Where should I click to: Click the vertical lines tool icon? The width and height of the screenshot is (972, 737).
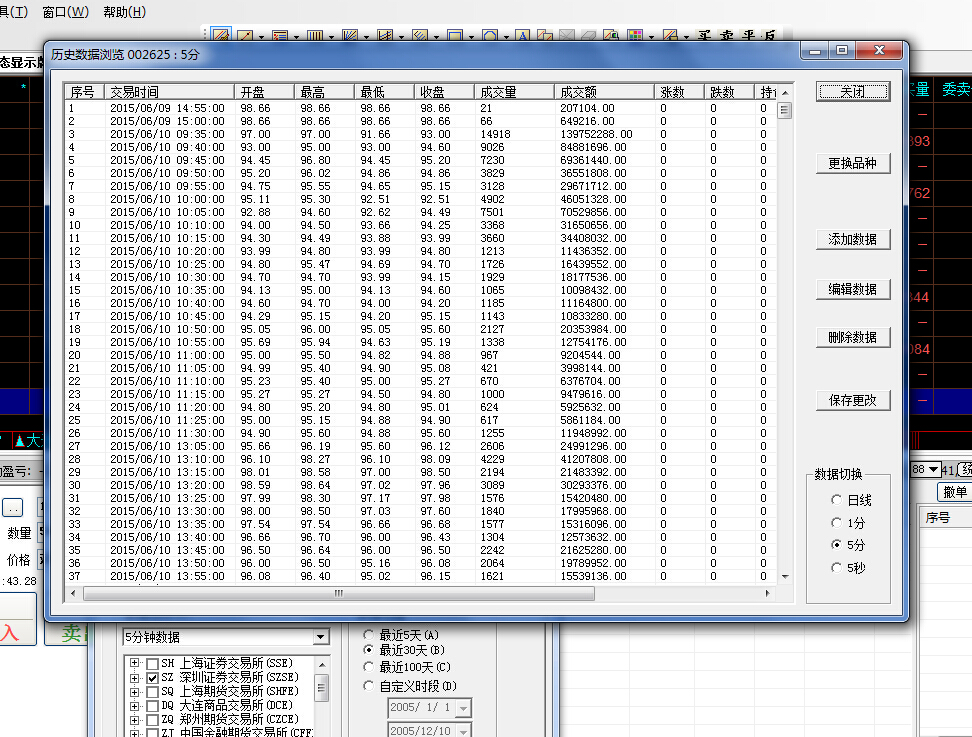(314, 36)
